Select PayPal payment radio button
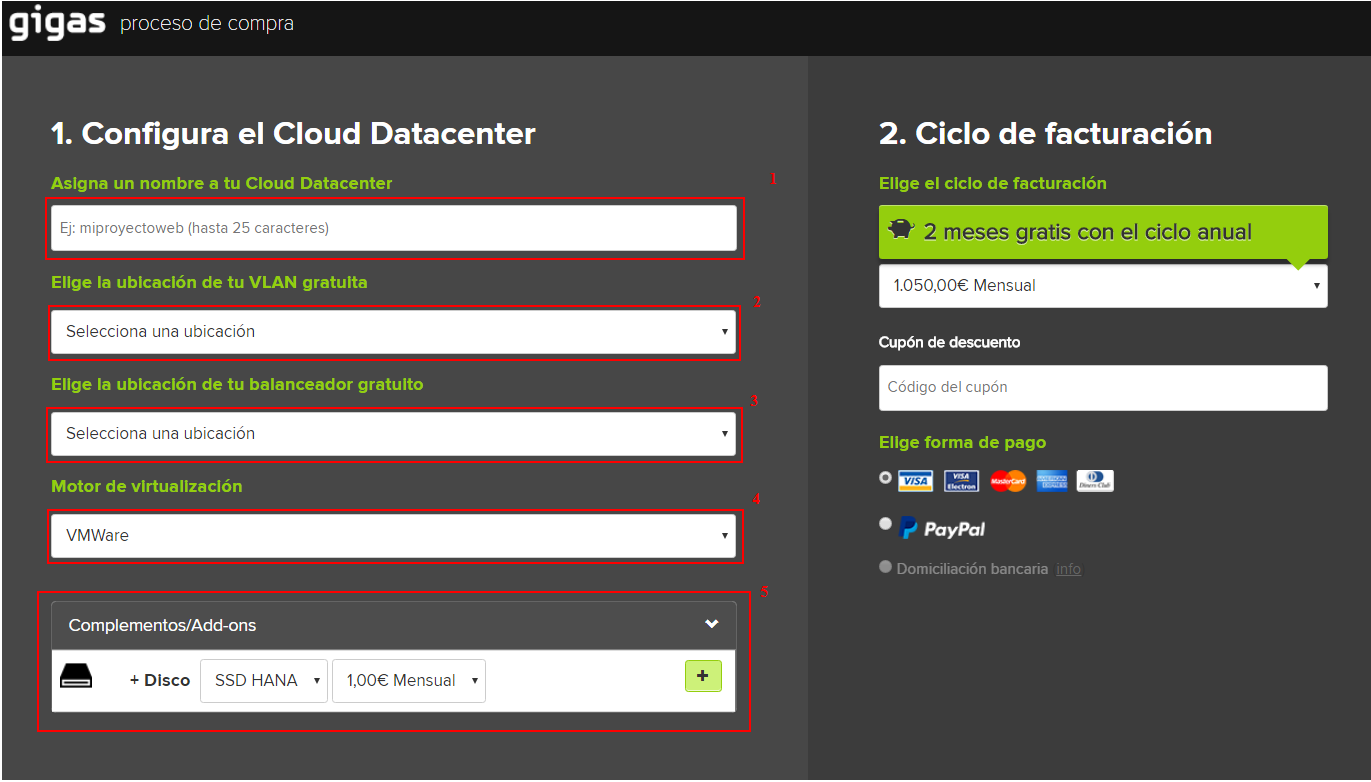Viewport: 1371px width, 782px height. (885, 523)
